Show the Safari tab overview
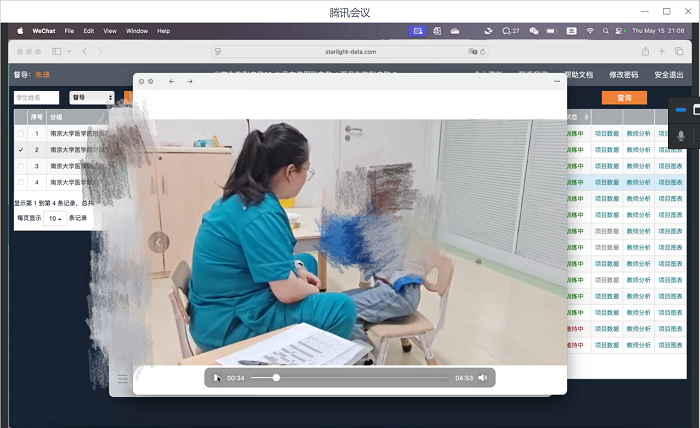700x428 pixels. 679,51
